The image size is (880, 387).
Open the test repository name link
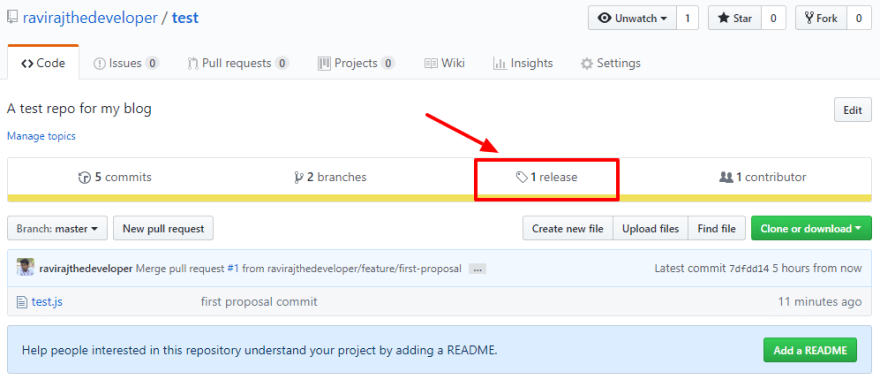tap(185, 18)
